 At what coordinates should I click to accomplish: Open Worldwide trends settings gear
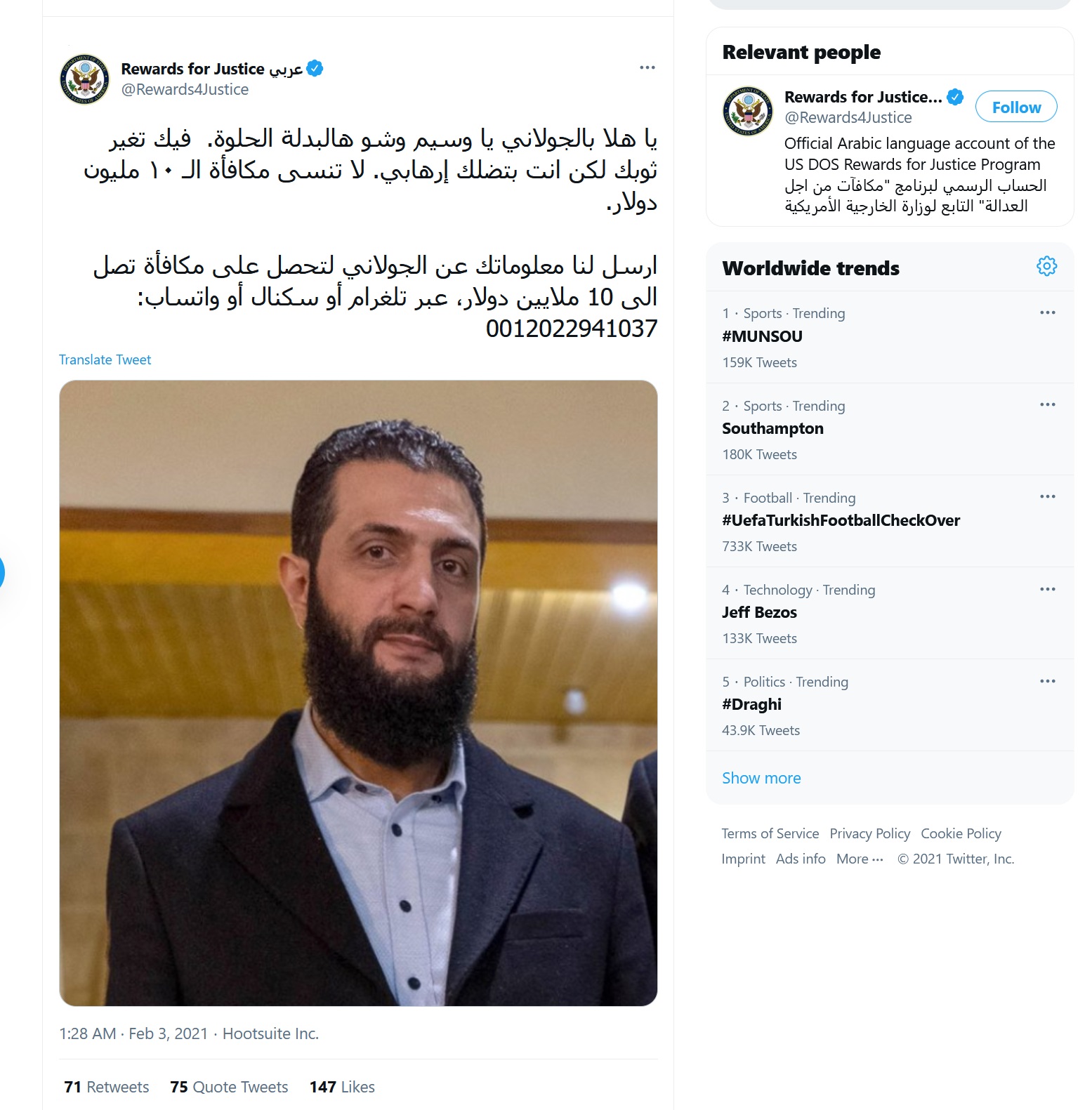tap(1046, 266)
